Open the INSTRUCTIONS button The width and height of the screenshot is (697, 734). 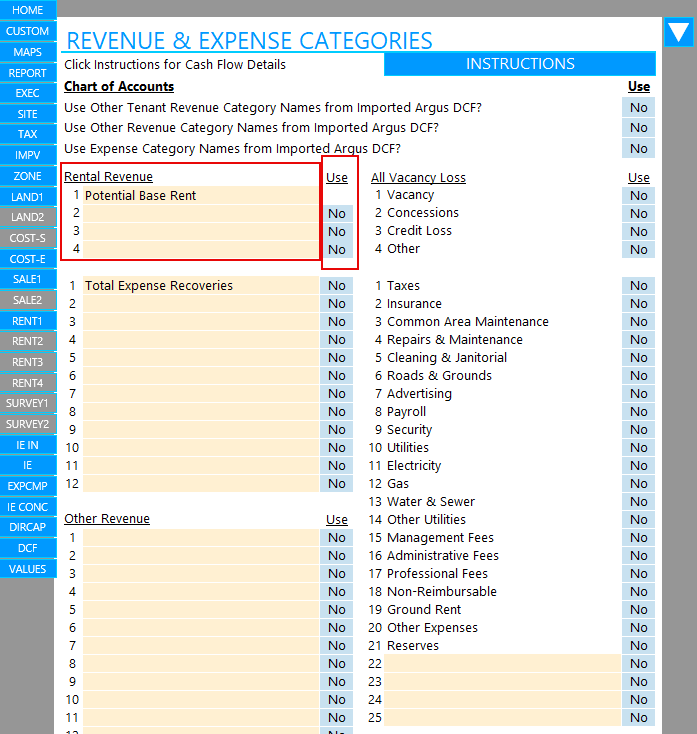click(x=520, y=64)
